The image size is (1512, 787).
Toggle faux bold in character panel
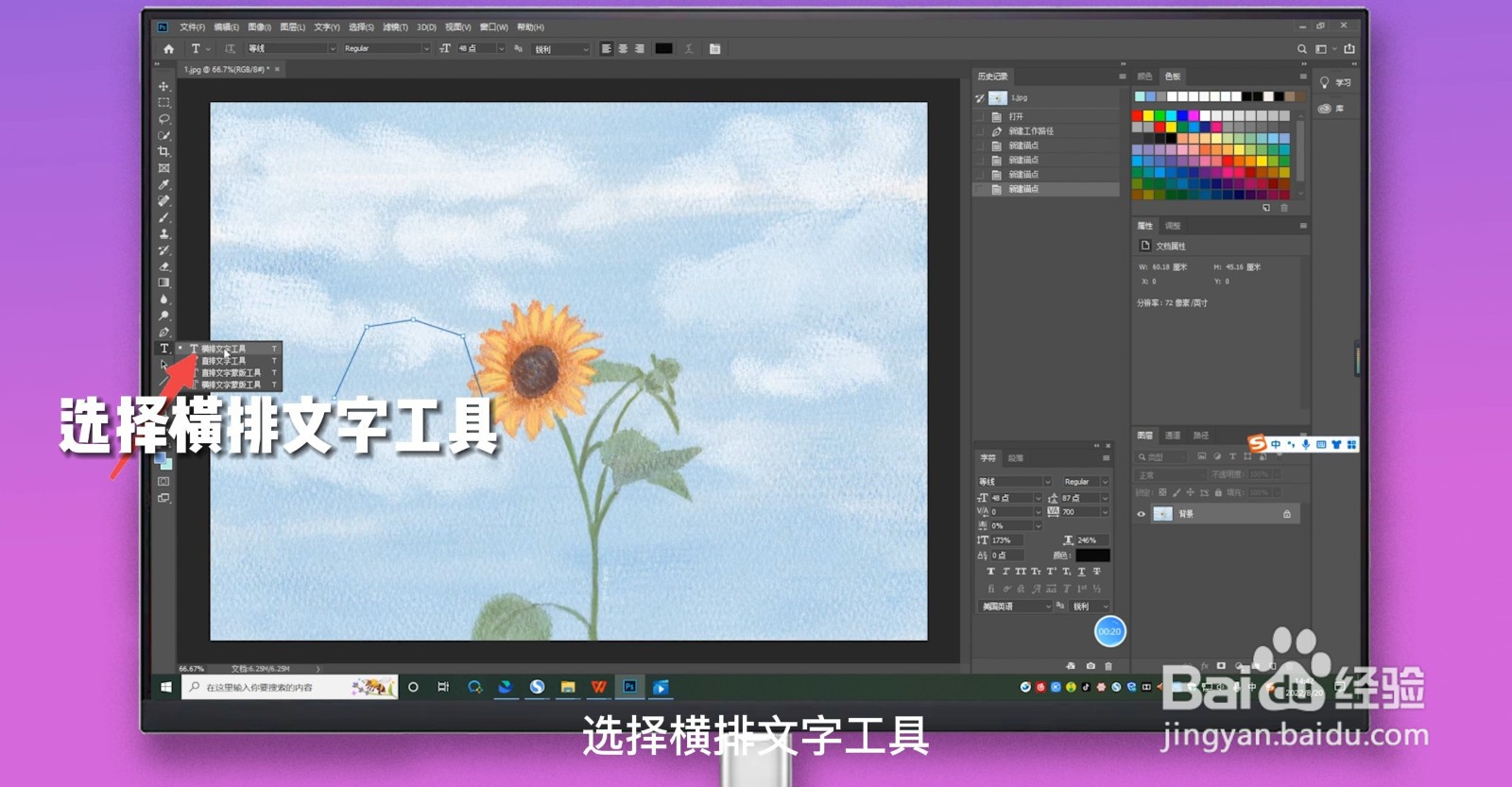(x=990, y=572)
